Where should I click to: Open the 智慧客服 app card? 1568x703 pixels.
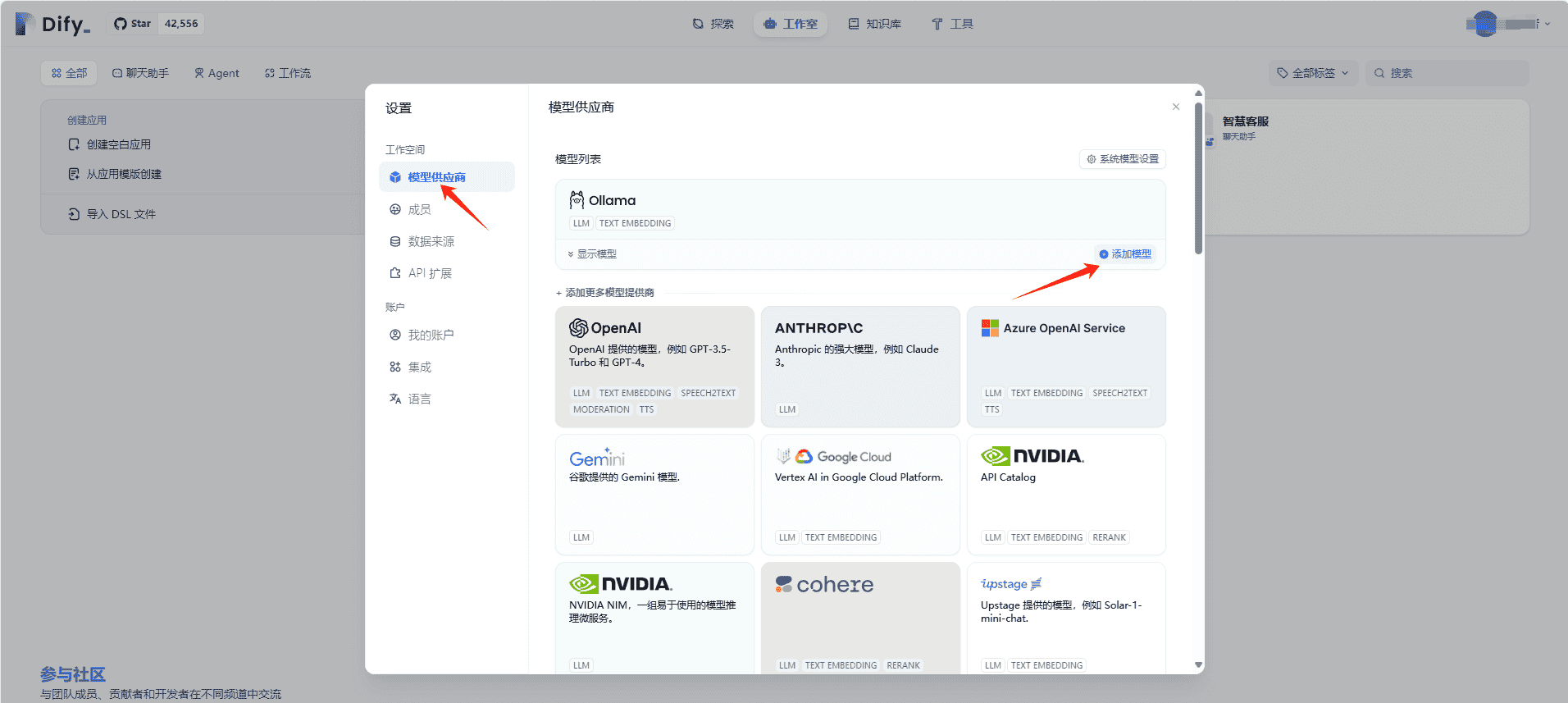pos(1365,167)
